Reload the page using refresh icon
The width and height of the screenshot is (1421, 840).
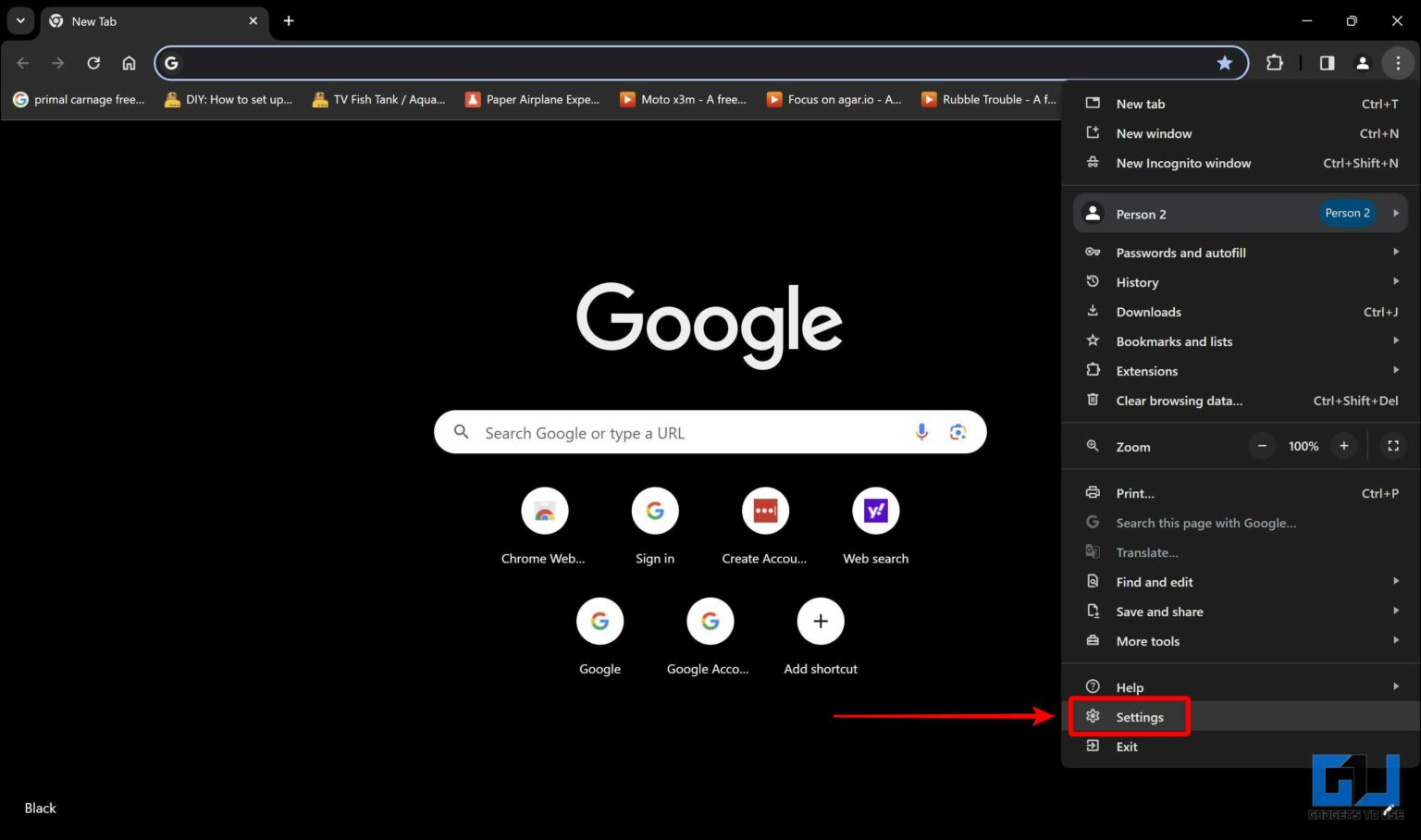pyautogui.click(x=93, y=63)
